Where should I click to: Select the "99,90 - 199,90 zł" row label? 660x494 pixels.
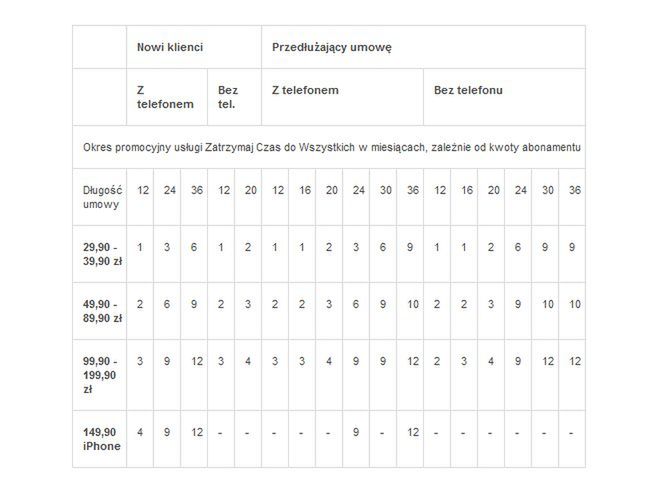(x=99, y=375)
